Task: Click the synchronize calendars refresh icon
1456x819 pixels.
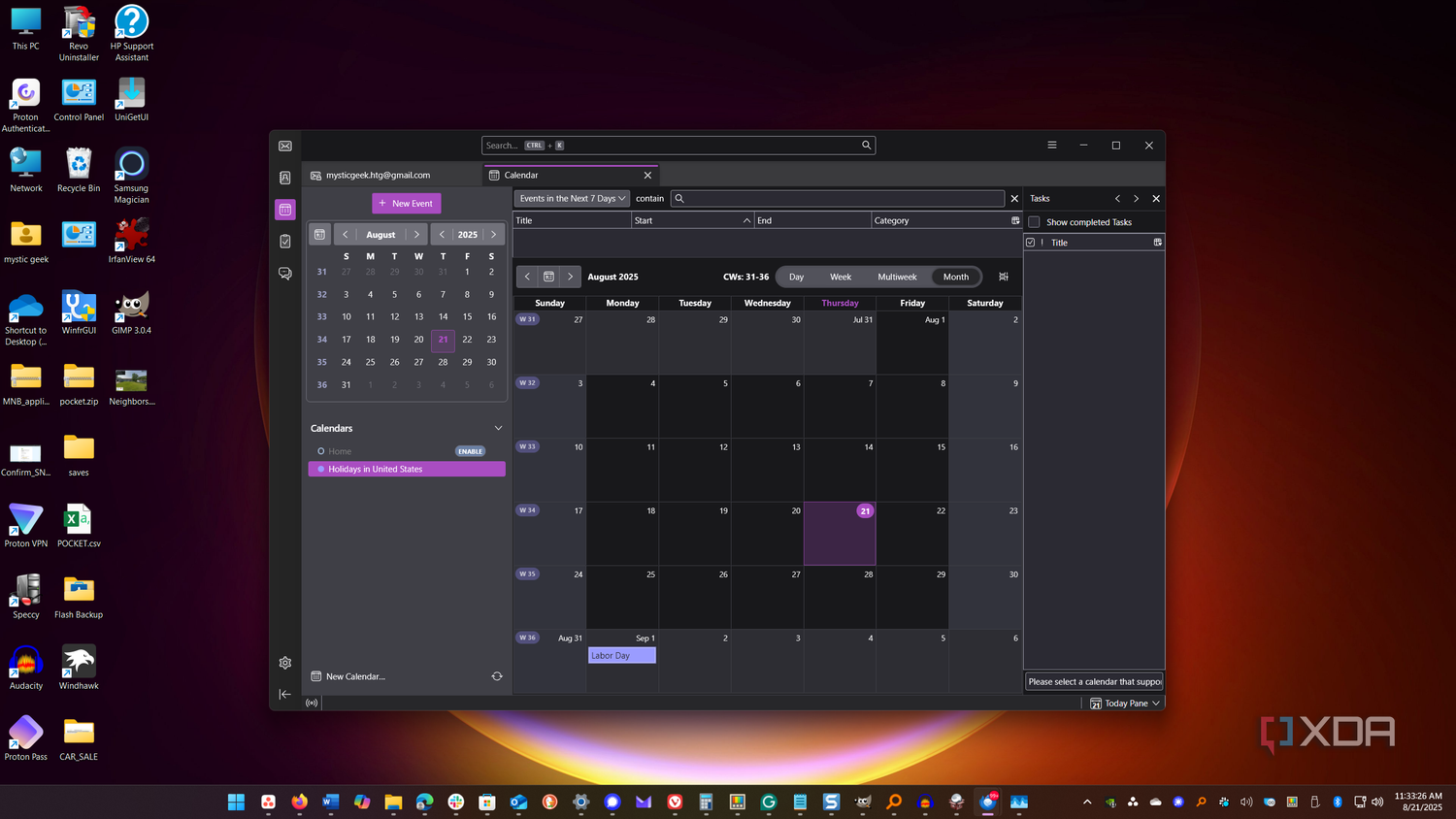Action: [x=497, y=676]
